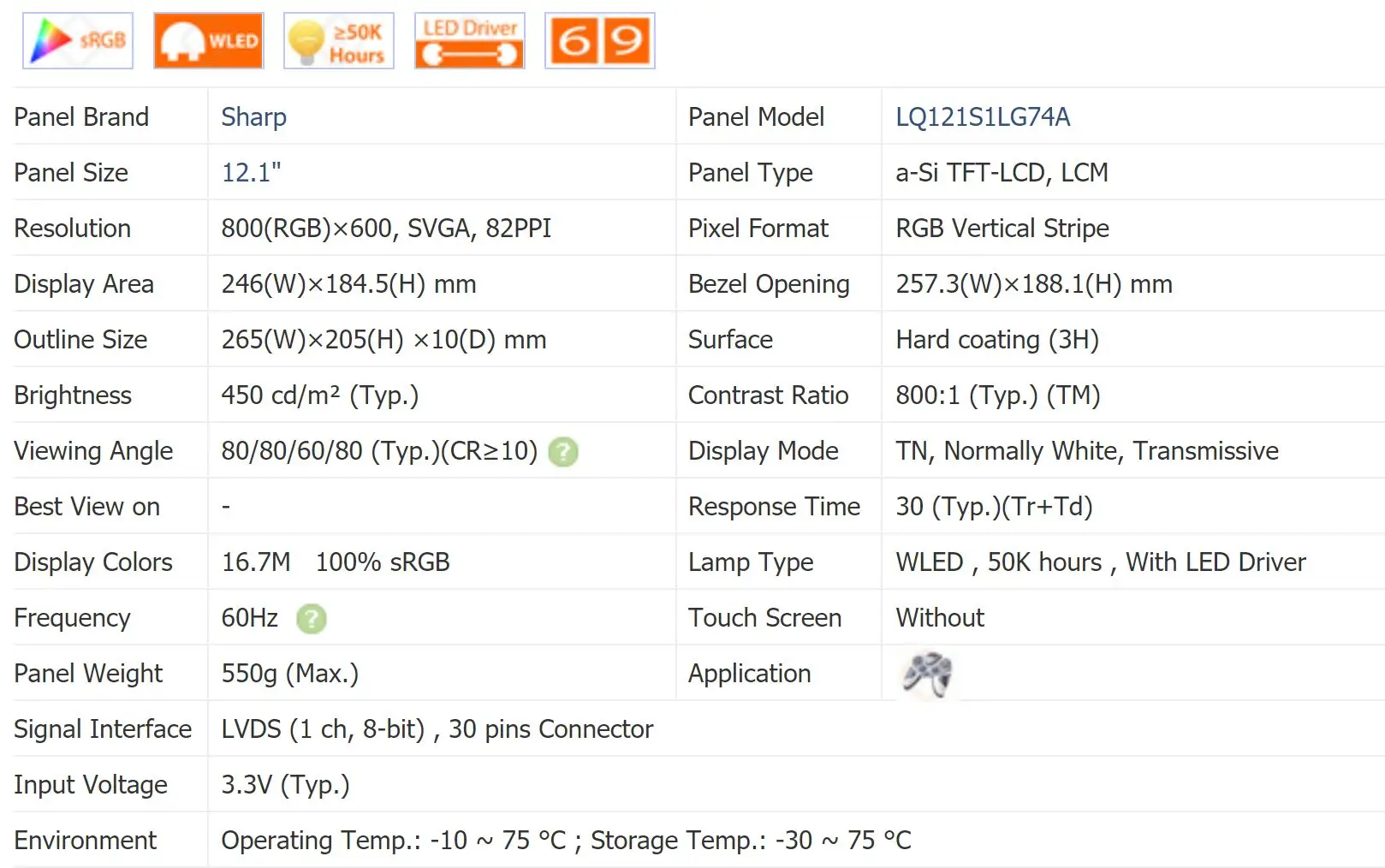Select the LVDS (1 ch, 8-bit) signal interface value

click(x=437, y=729)
